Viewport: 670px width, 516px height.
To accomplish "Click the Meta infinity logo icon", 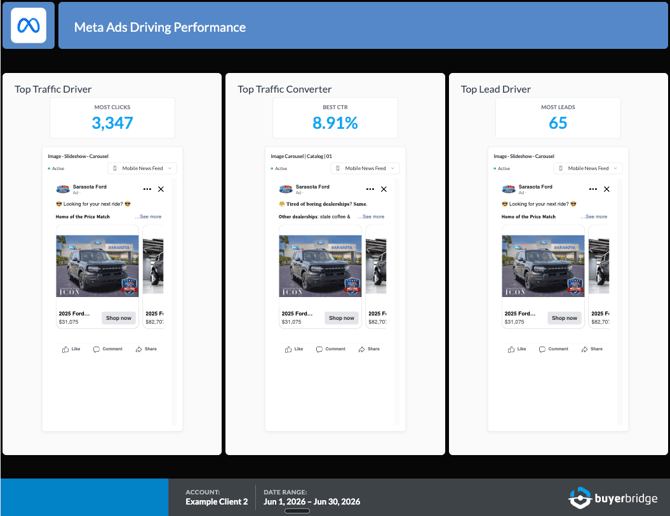I will [29, 26].
